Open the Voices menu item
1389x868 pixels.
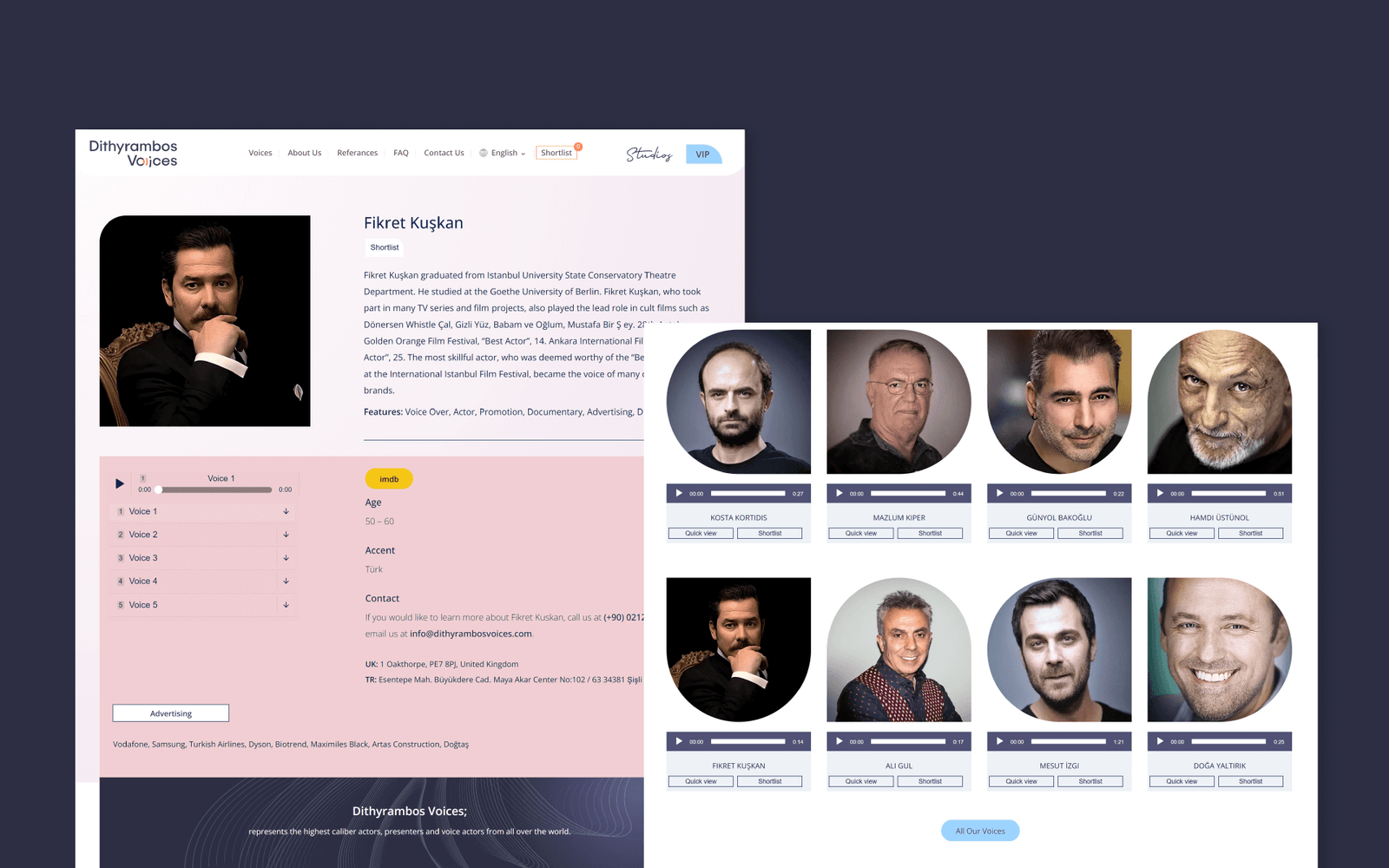260,153
